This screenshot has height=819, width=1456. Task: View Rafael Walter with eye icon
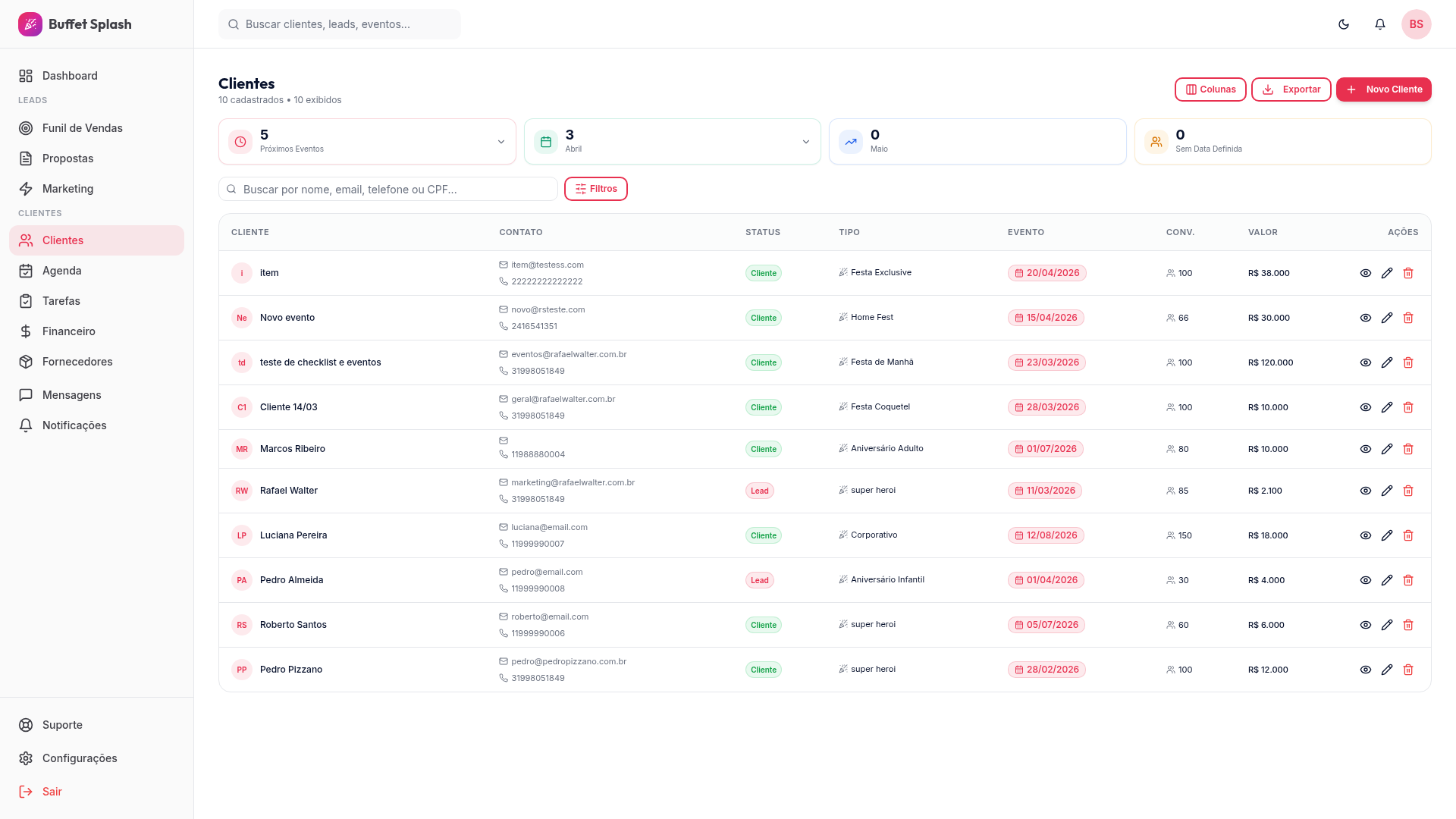point(1366,491)
